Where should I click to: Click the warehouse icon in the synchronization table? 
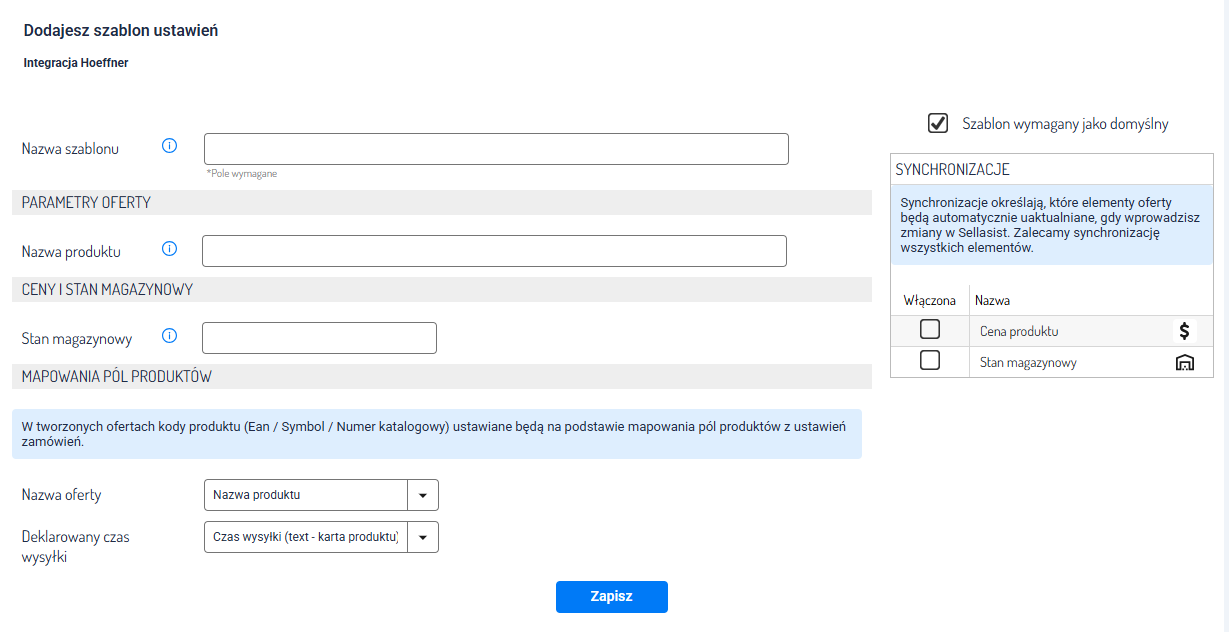[x=1184, y=363]
